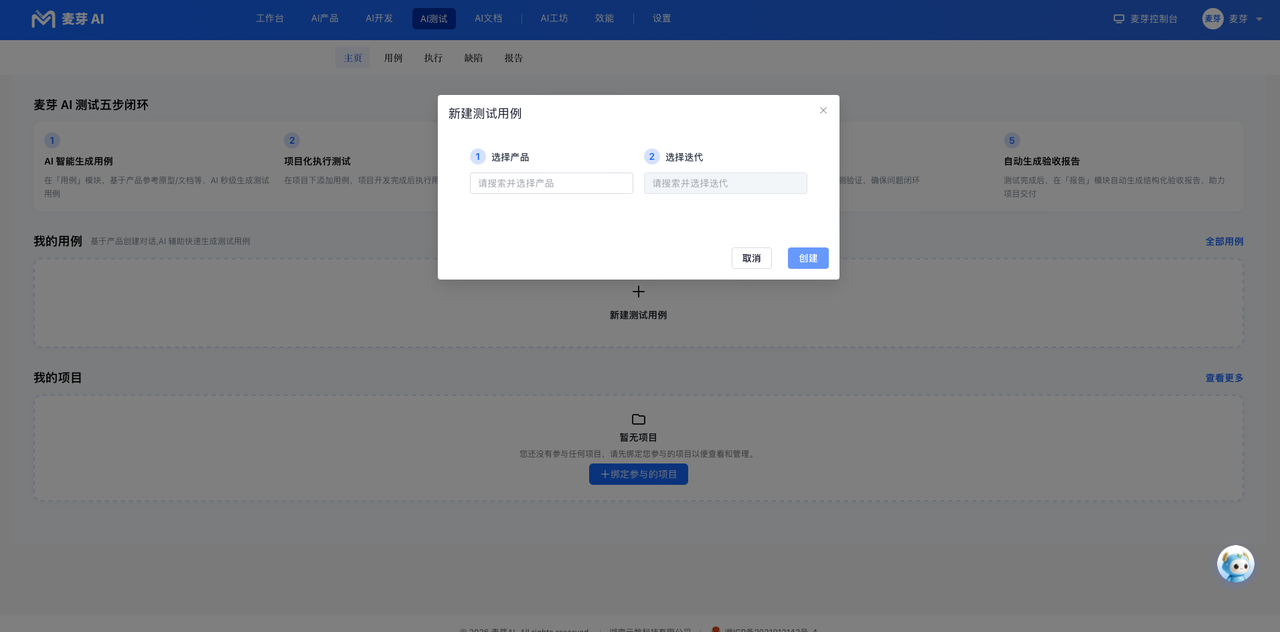The width and height of the screenshot is (1280, 632).
Task: Open the 选择迭代 search dropdown
Action: pos(725,183)
